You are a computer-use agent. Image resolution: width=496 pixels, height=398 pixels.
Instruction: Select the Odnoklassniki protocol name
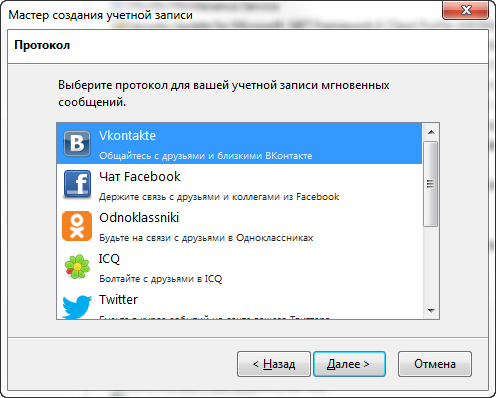tap(139, 218)
